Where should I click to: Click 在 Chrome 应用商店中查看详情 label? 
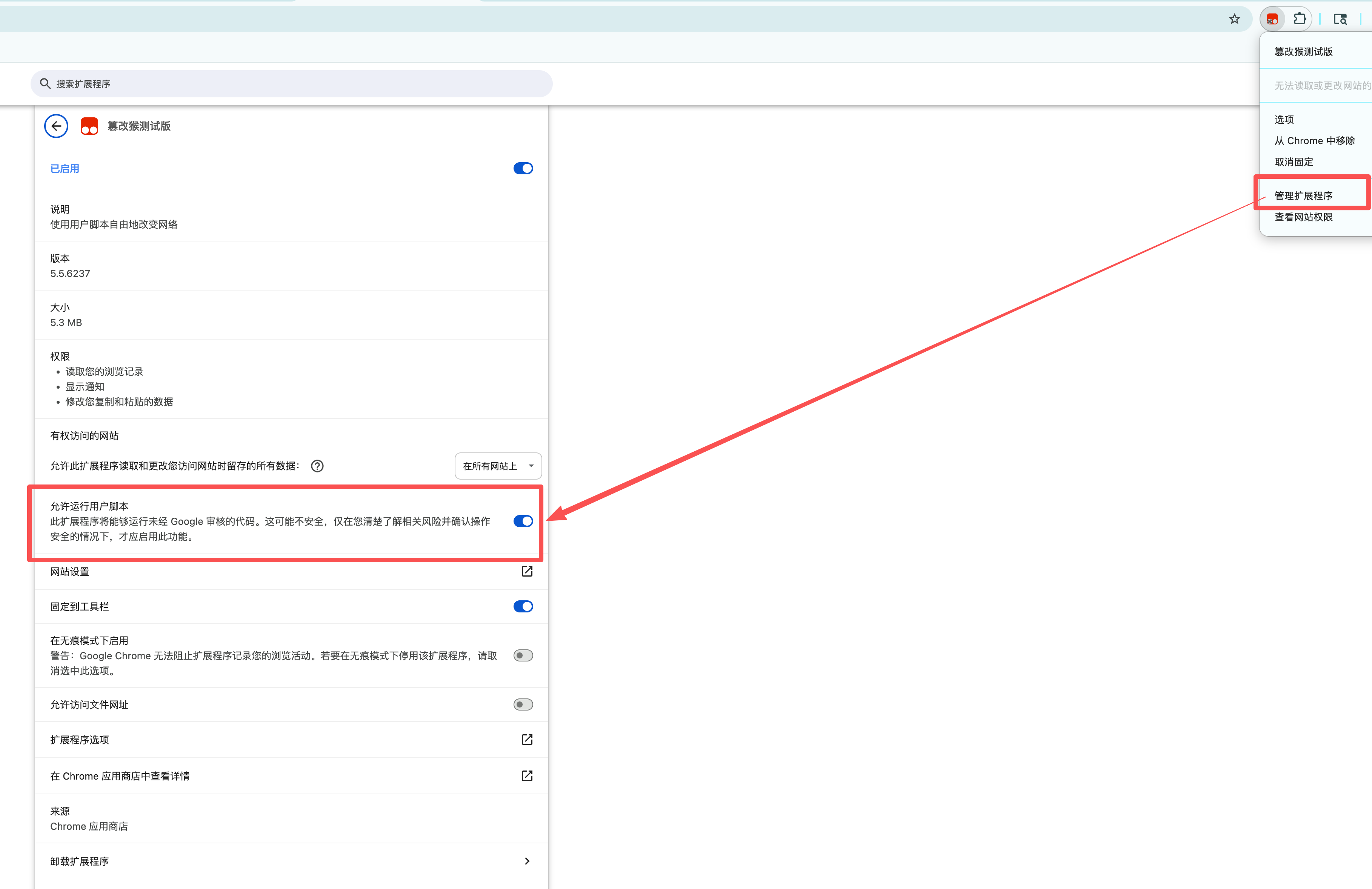(120, 777)
